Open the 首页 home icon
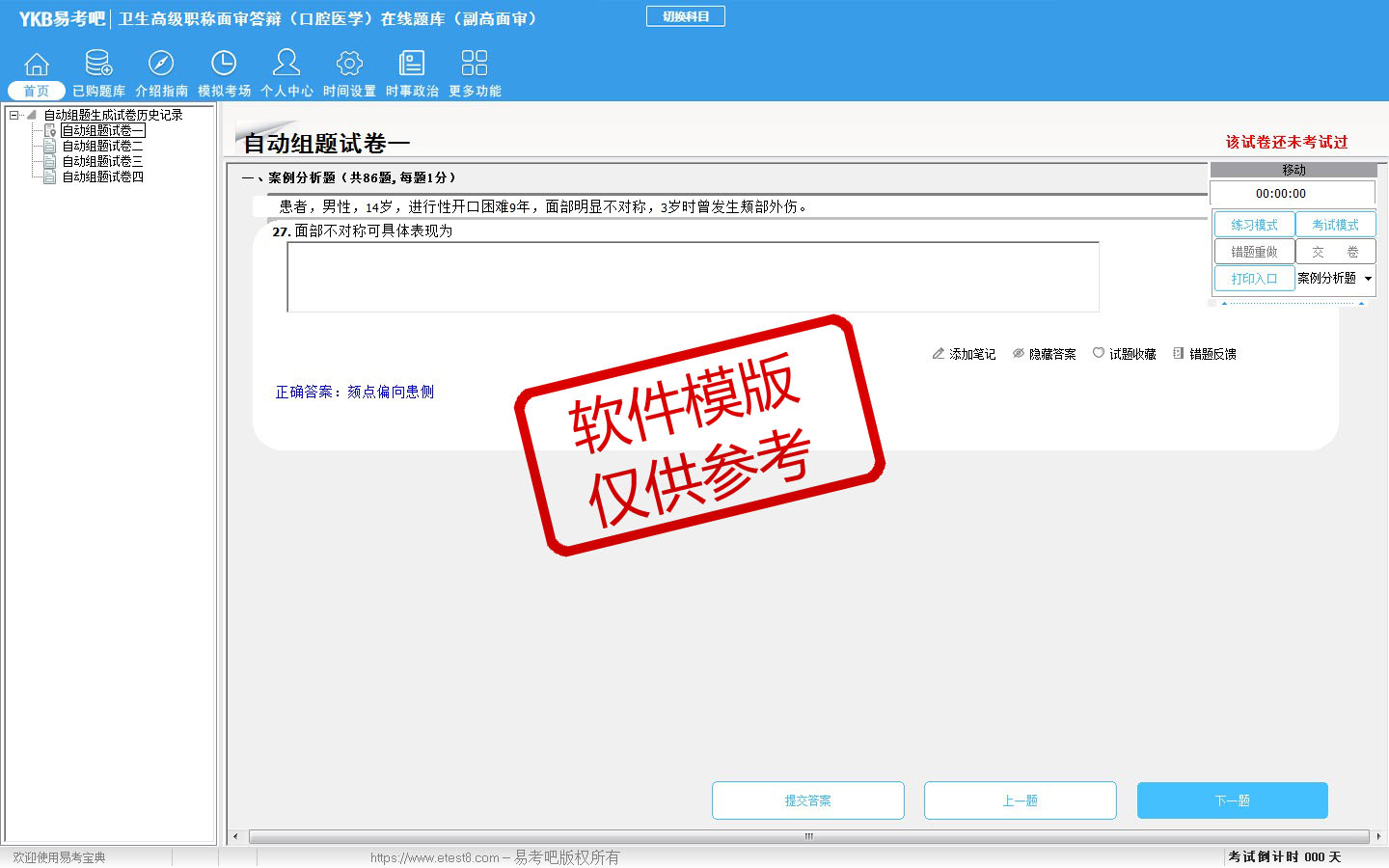The image size is (1389, 868). click(37, 66)
